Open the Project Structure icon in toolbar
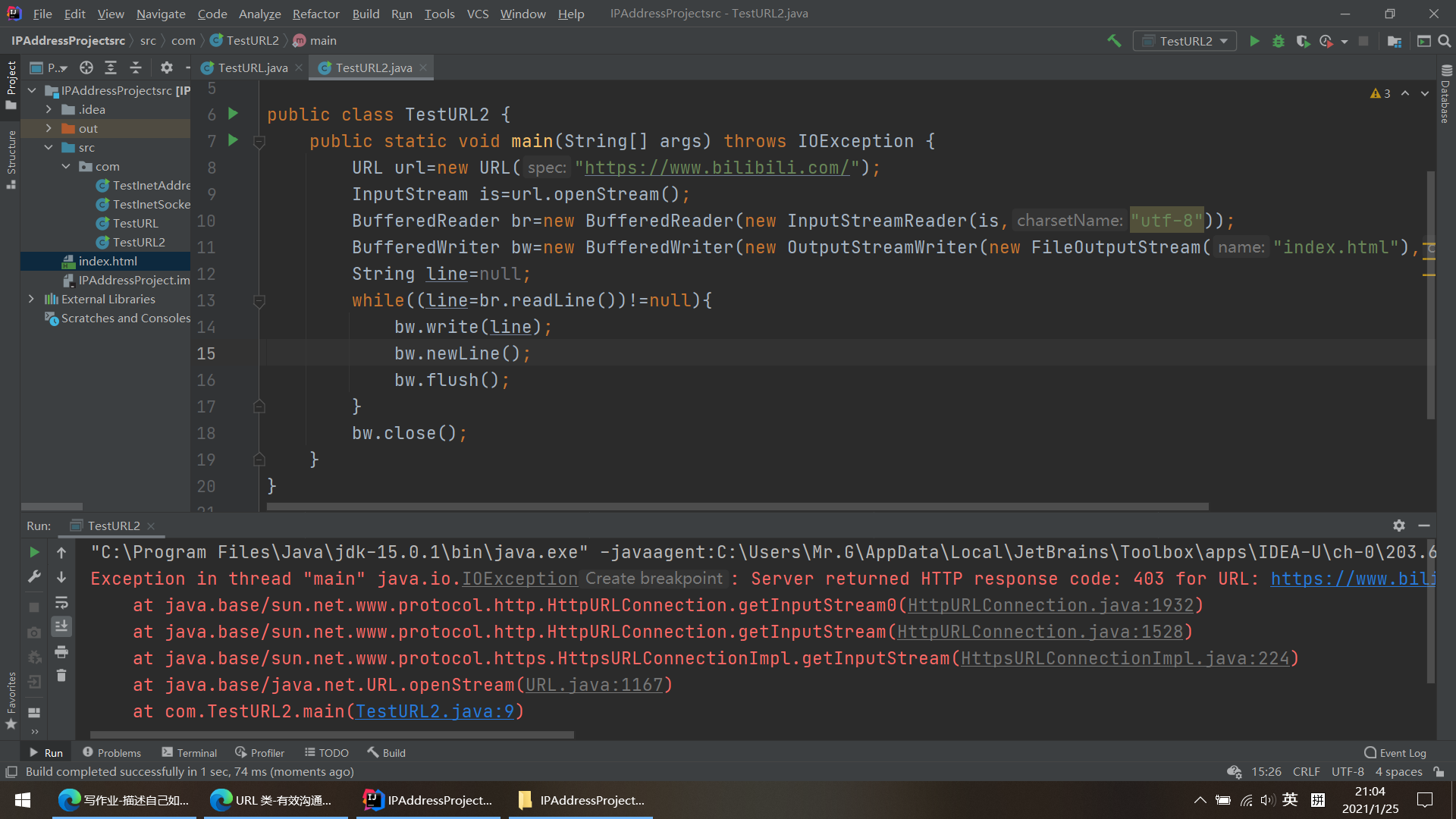1456x819 pixels. (1394, 41)
